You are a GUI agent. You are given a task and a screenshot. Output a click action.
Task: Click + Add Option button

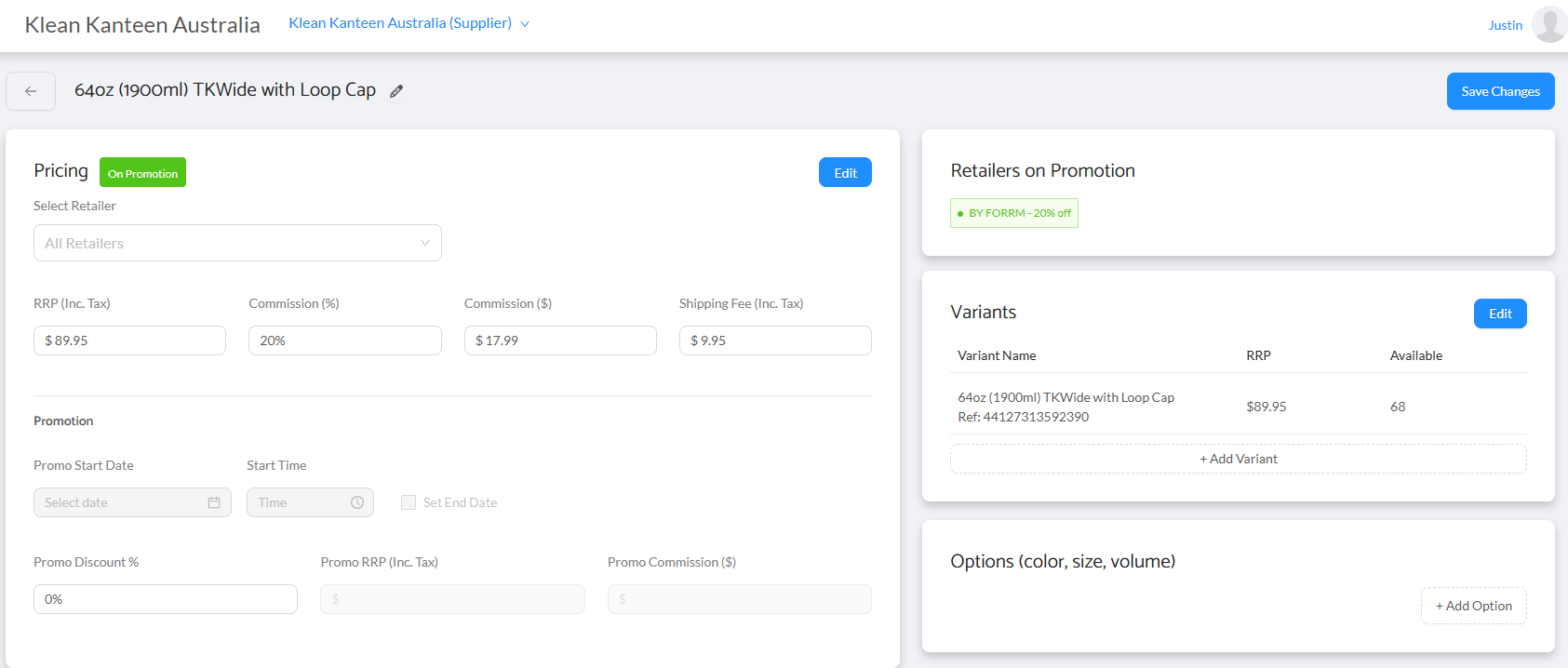(1473, 606)
